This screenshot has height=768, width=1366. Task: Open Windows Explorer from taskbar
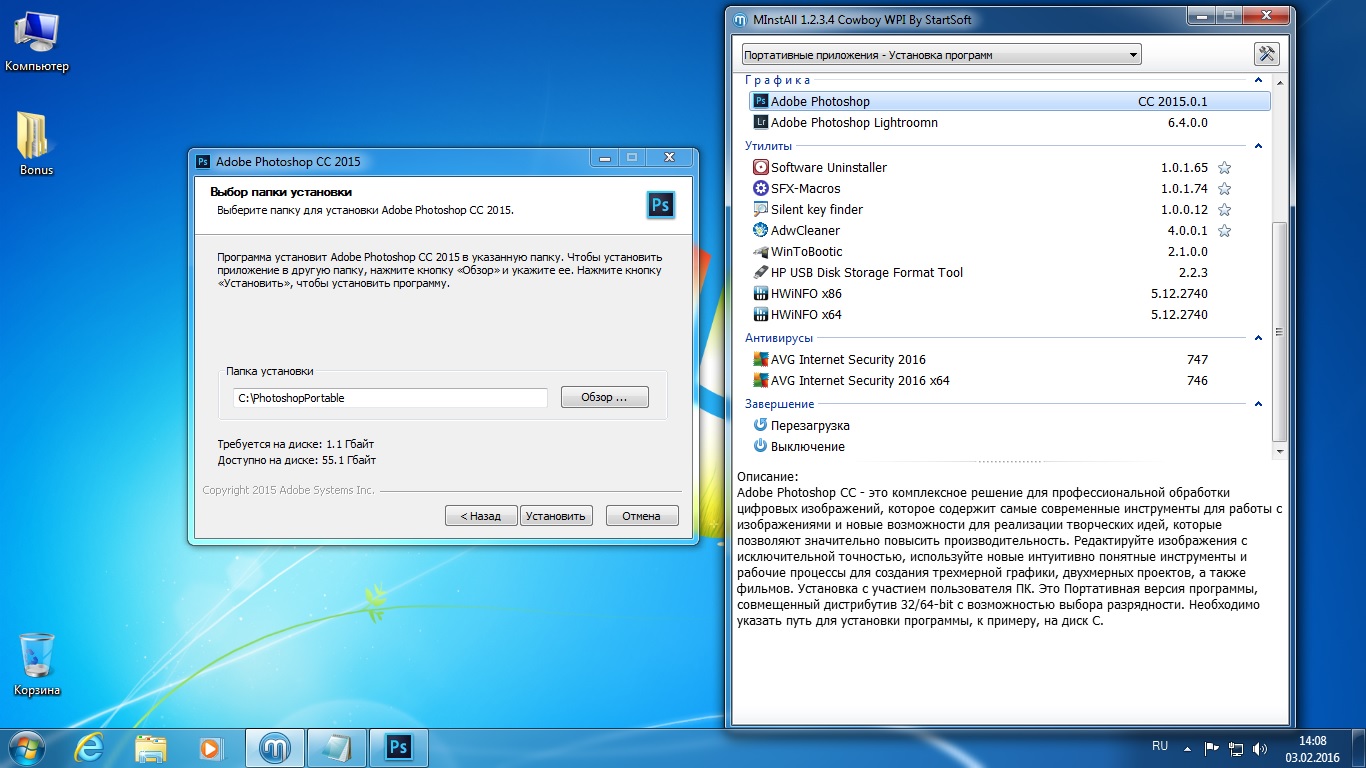click(x=151, y=747)
